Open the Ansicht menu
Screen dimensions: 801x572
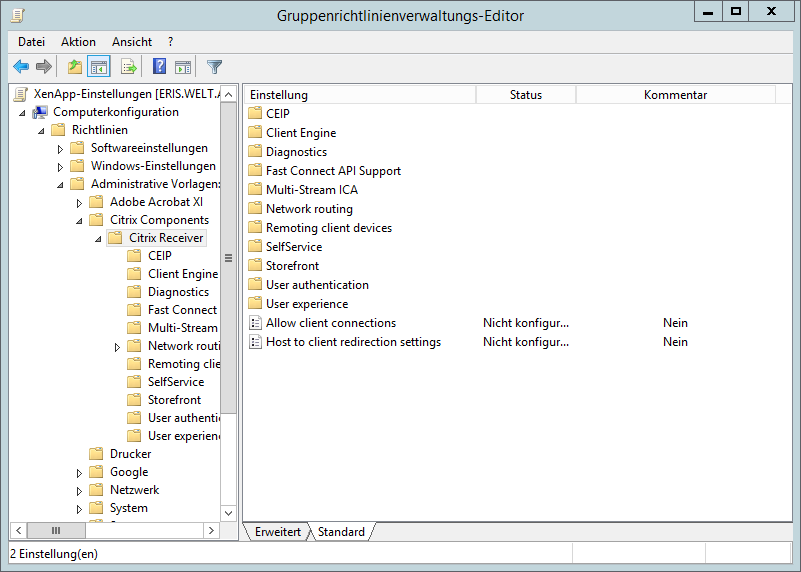(x=132, y=42)
